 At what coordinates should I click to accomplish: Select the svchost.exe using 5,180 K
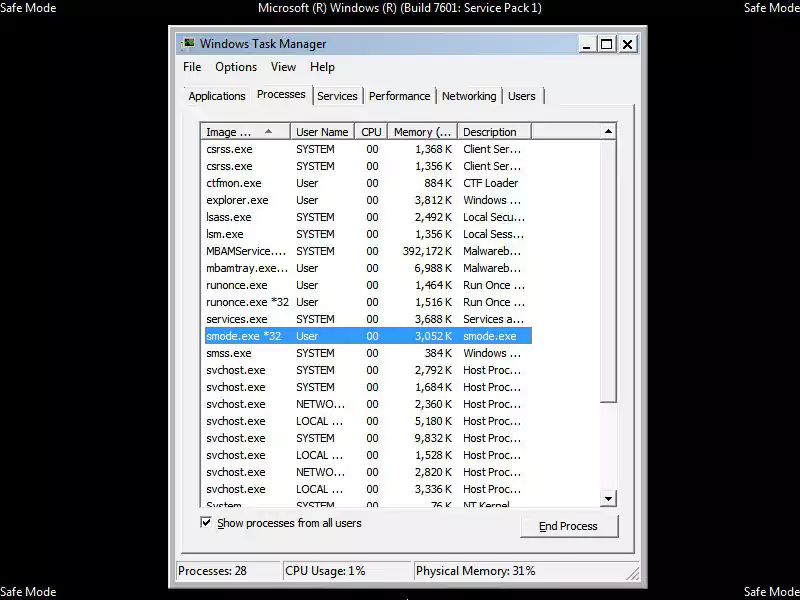pos(366,421)
